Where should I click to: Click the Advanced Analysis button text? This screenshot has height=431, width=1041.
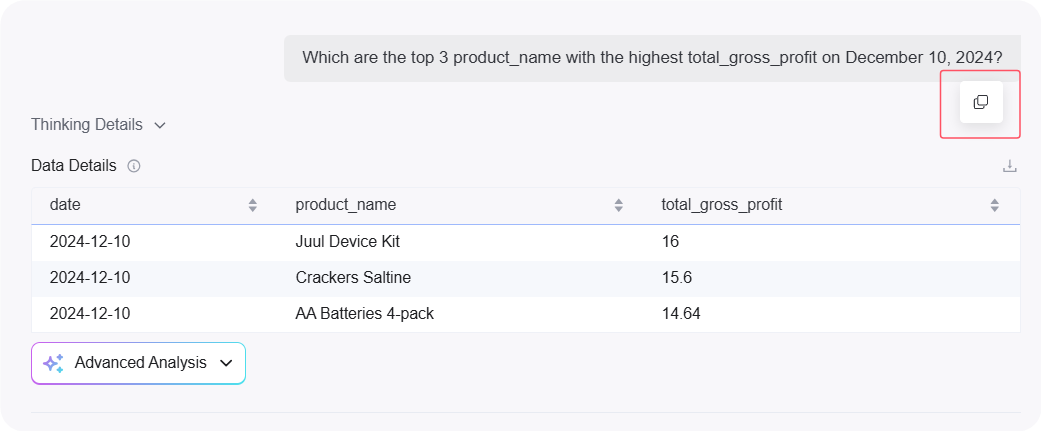140,363
